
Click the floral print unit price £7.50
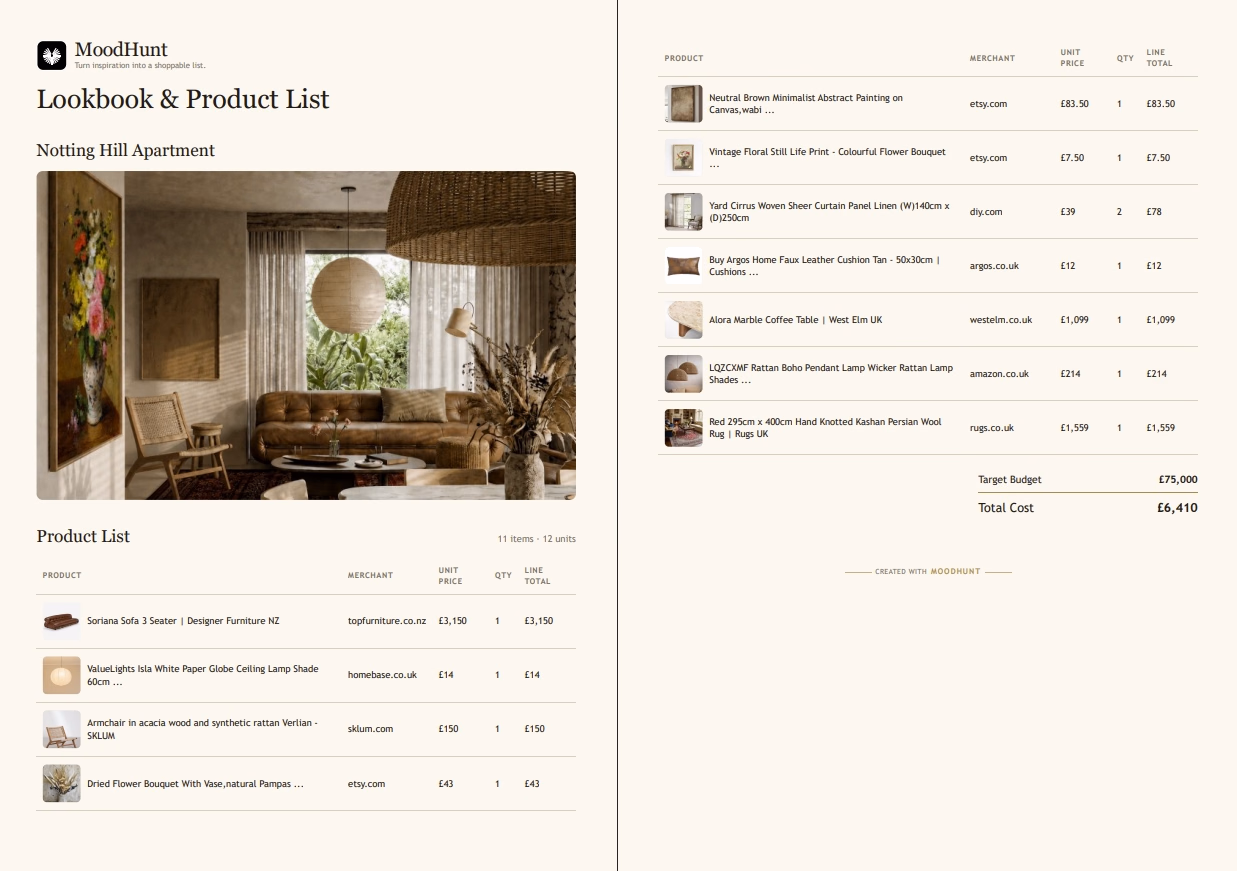pyautogui.click(x=1072, y=158)
